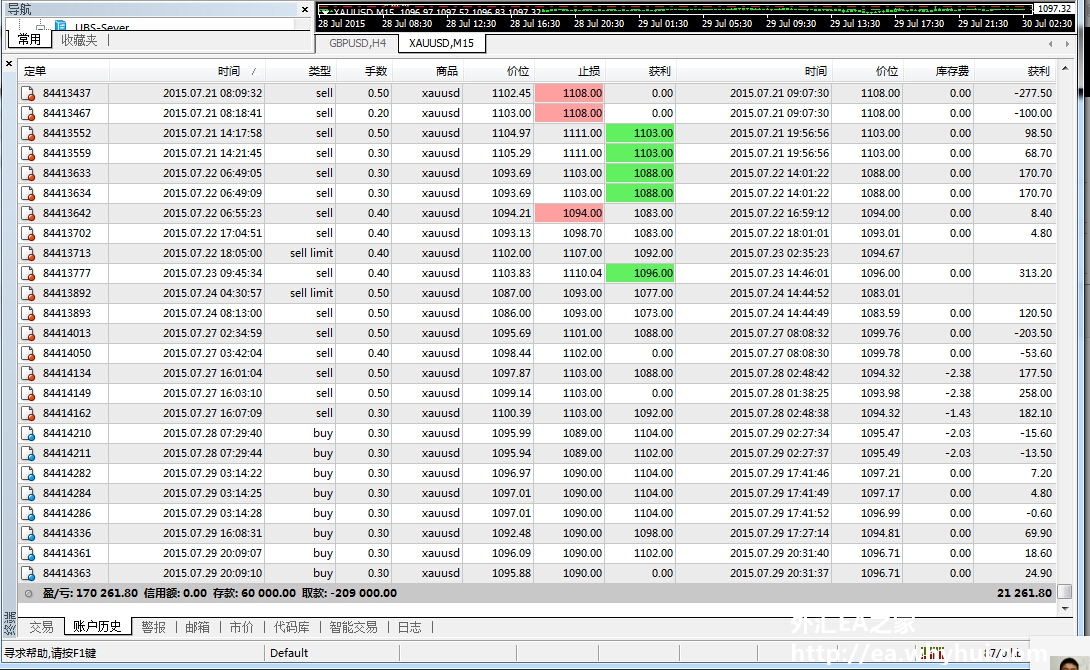
Task: Click order icon for ticket 84413642
Action: click(28, 213)
